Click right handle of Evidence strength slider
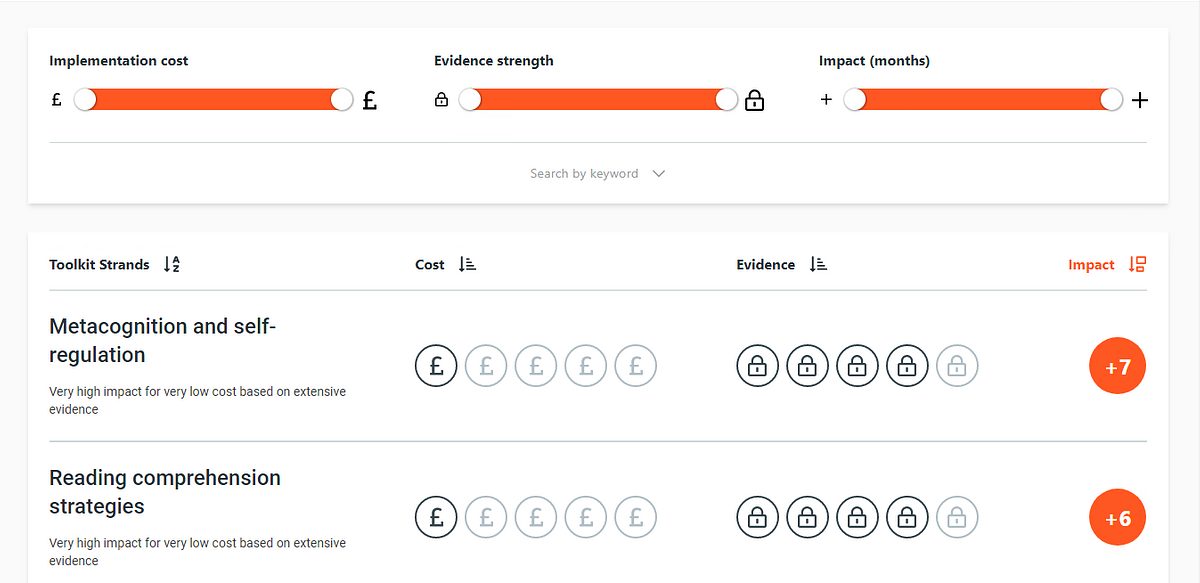The height and width of the screenshot is (583, 1200). click(727, 100)
